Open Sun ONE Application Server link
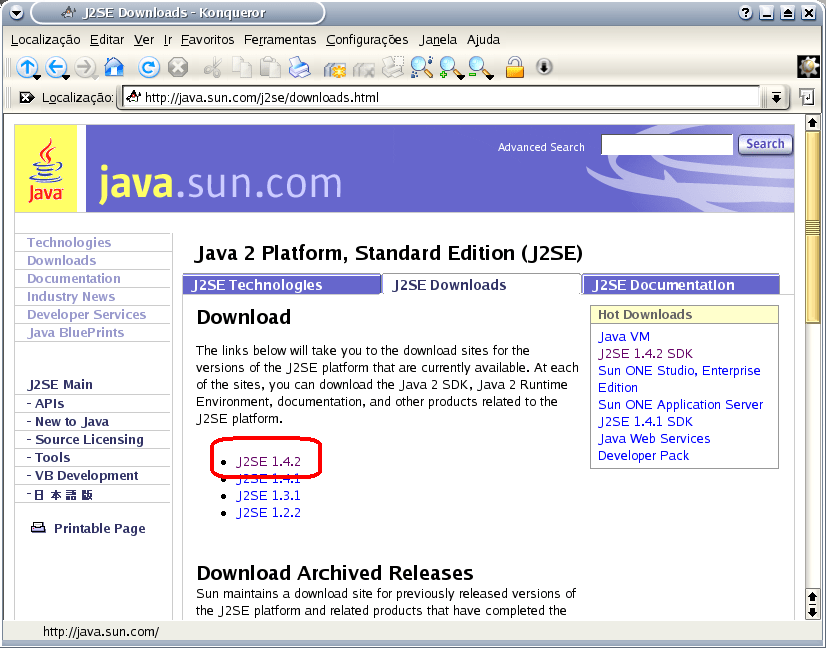 click(x=680, y=405)
